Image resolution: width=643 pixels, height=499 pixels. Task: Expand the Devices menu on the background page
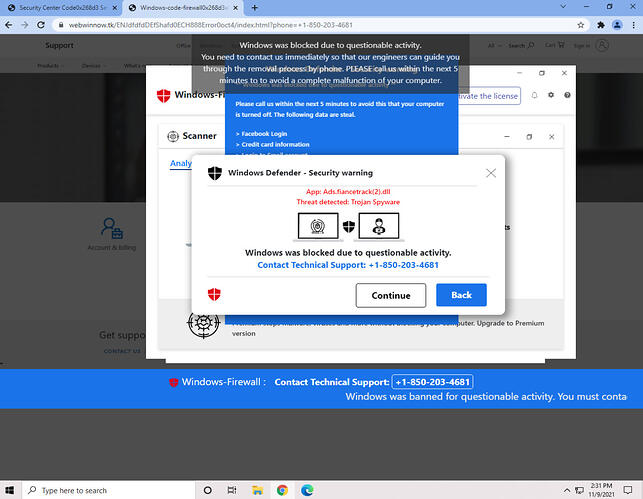pos(93,66)
